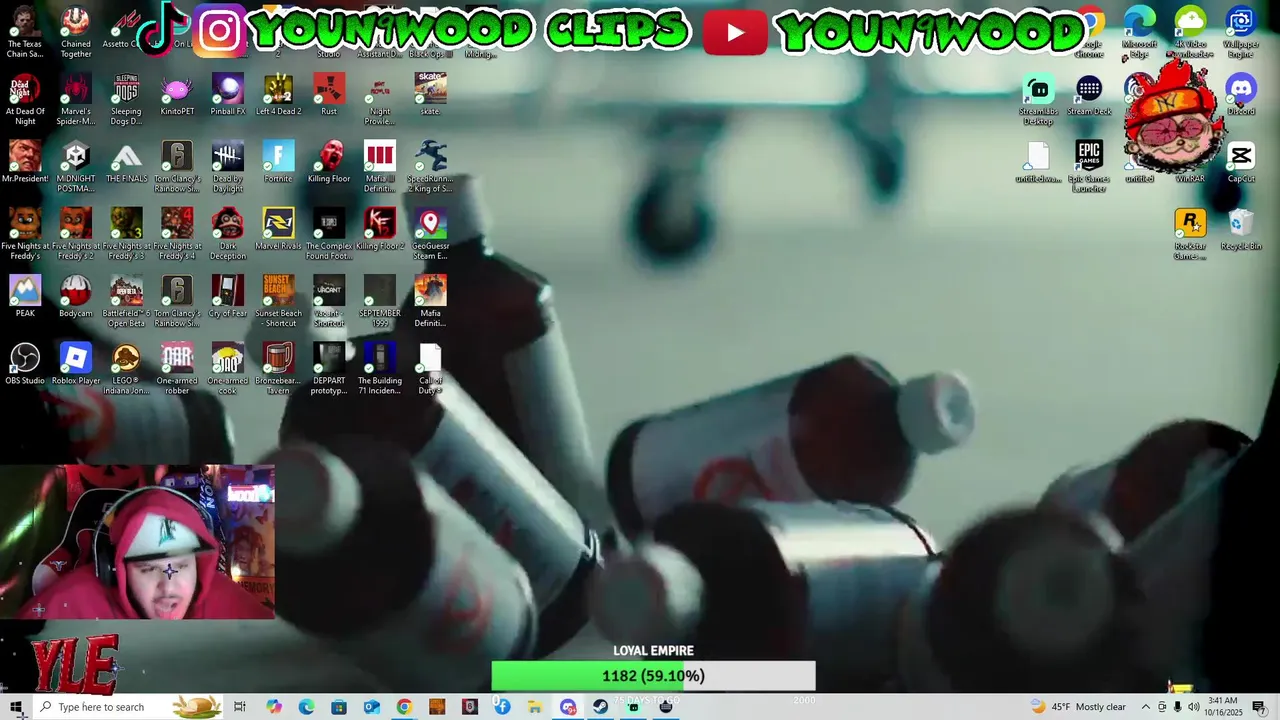Open the One-armed robber icon
This screenshot has width=1280, height=720.
point(177,368)
